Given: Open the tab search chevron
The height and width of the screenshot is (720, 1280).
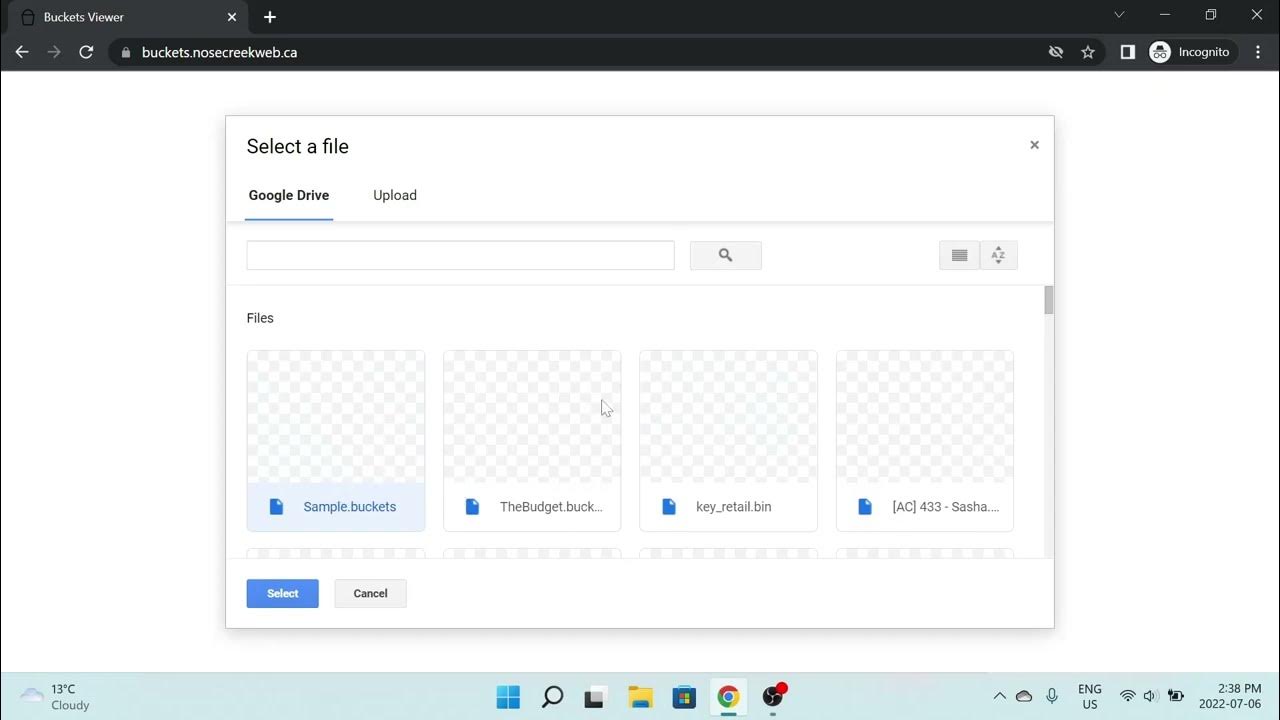Looking at the screenshot, I should [1119, 15].
